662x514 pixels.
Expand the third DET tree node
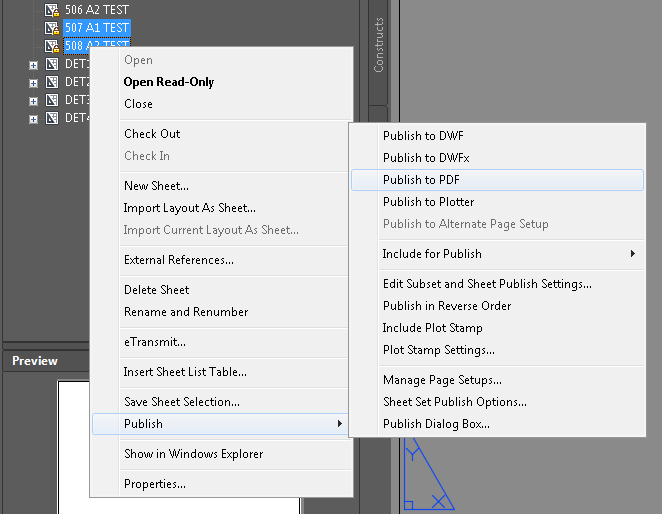pyautogui.click(x=33, y=101)
